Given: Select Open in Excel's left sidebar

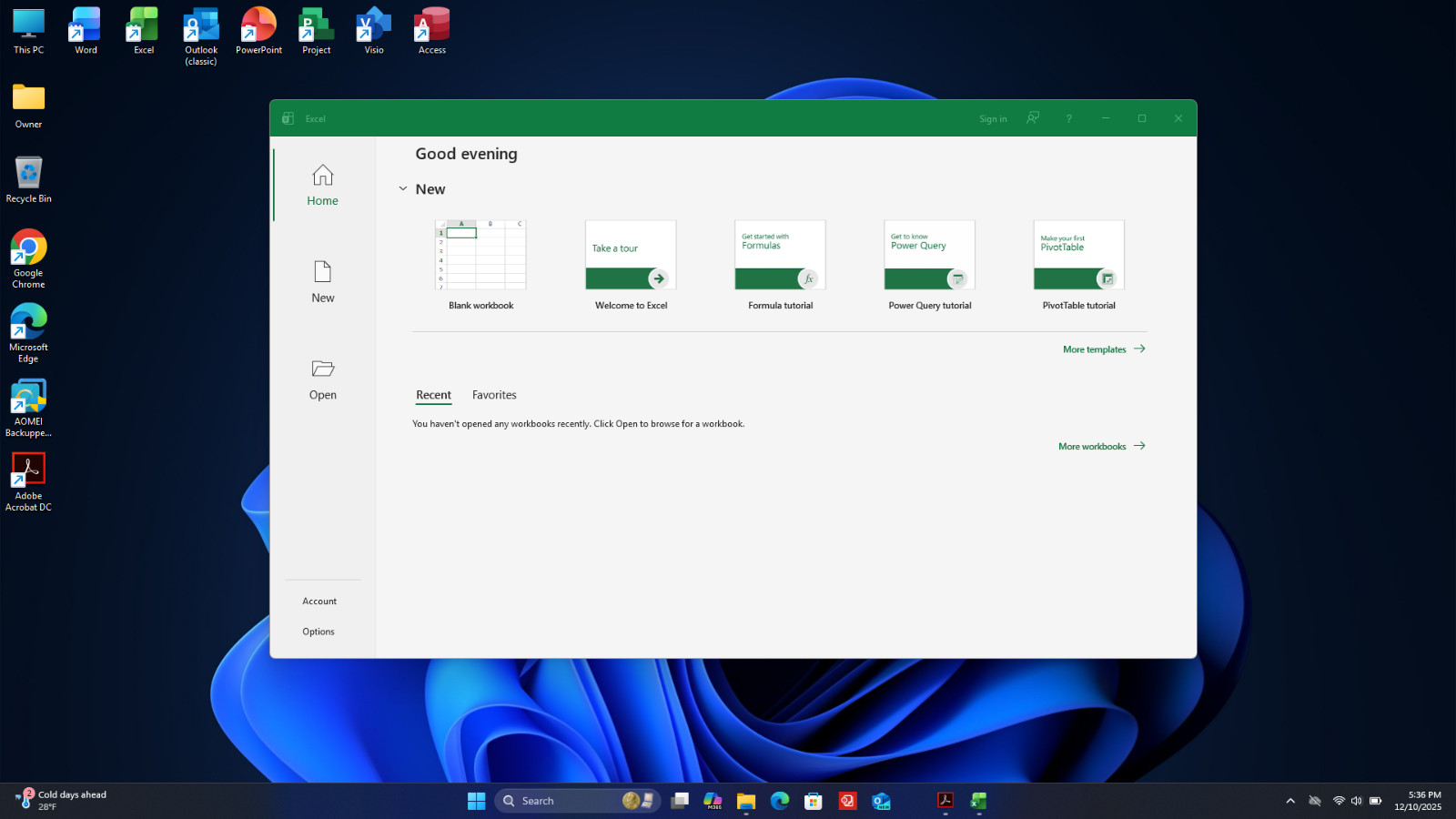Looking at the screenshot, I should click(322, 379).
